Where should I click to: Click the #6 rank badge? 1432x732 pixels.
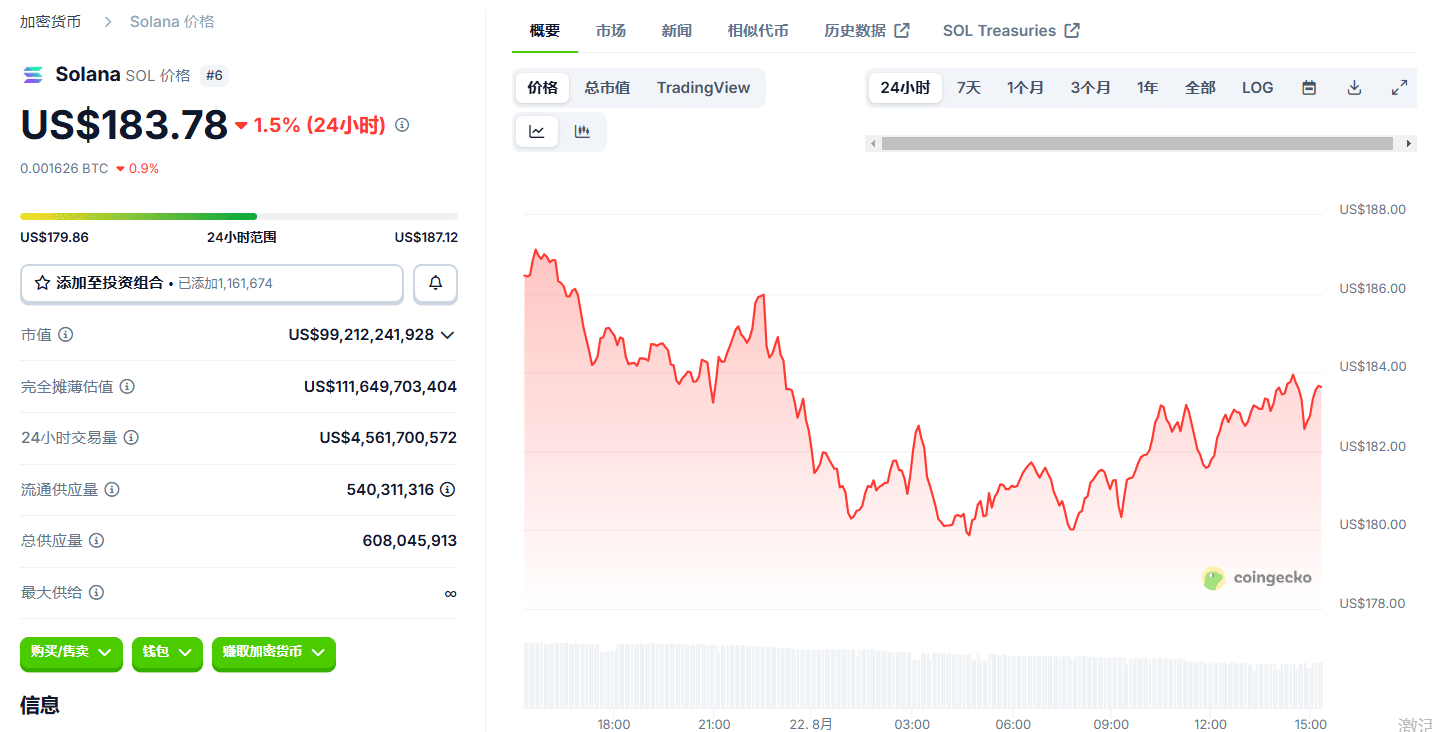pyautogui.click(x=214, y=75)
